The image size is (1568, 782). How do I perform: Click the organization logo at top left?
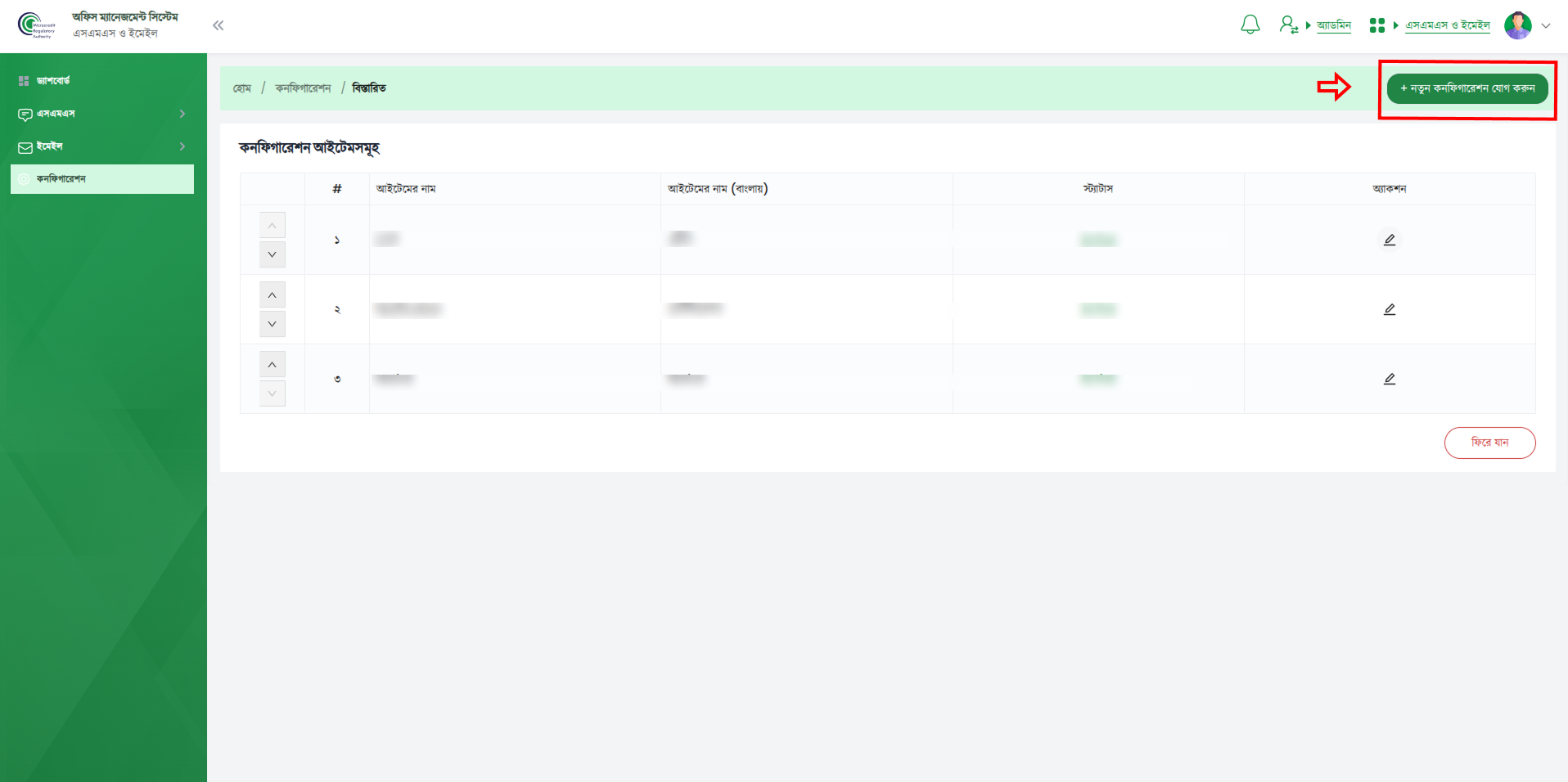35,25
